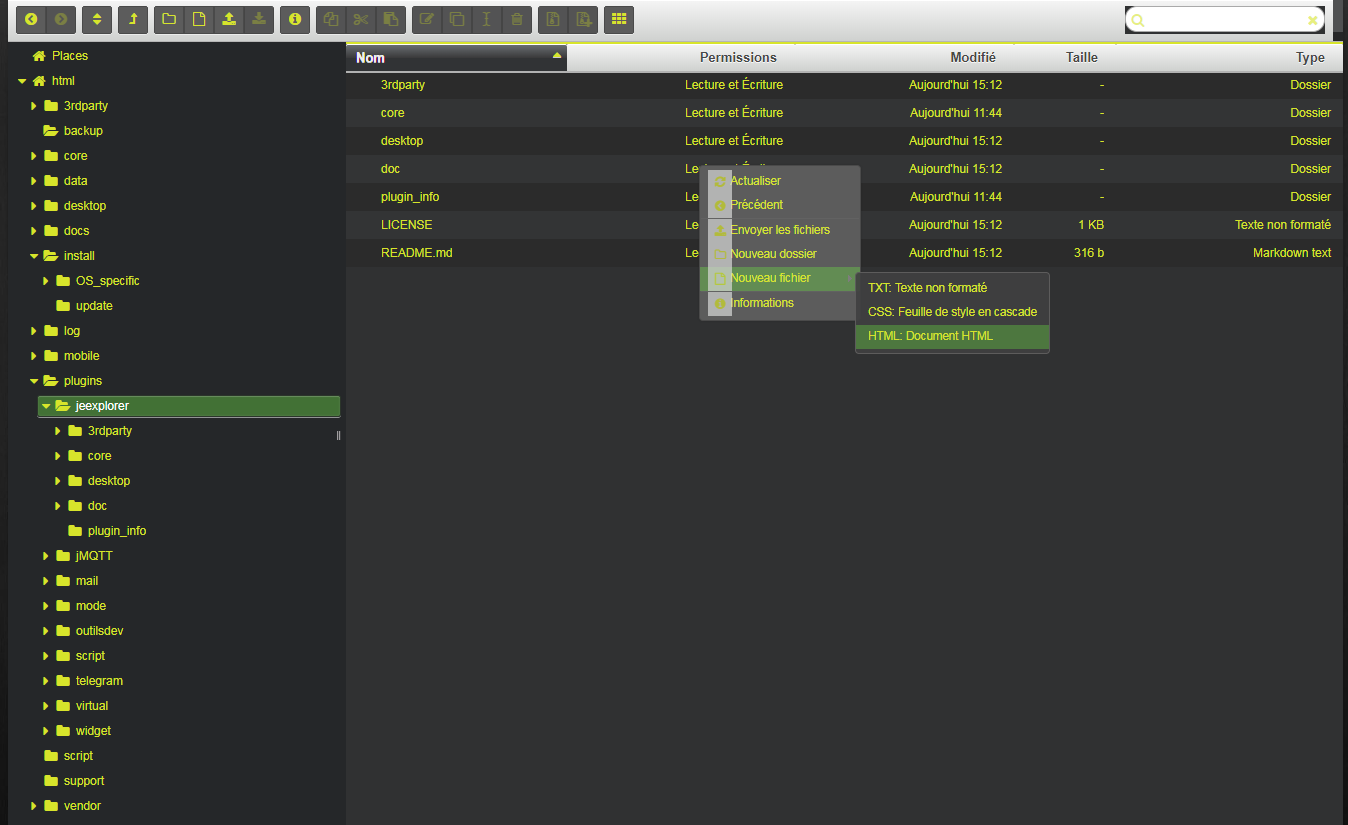The image size is (1348, 825).
Task: Click the trash delete toolbar icon
Action: 516,19
